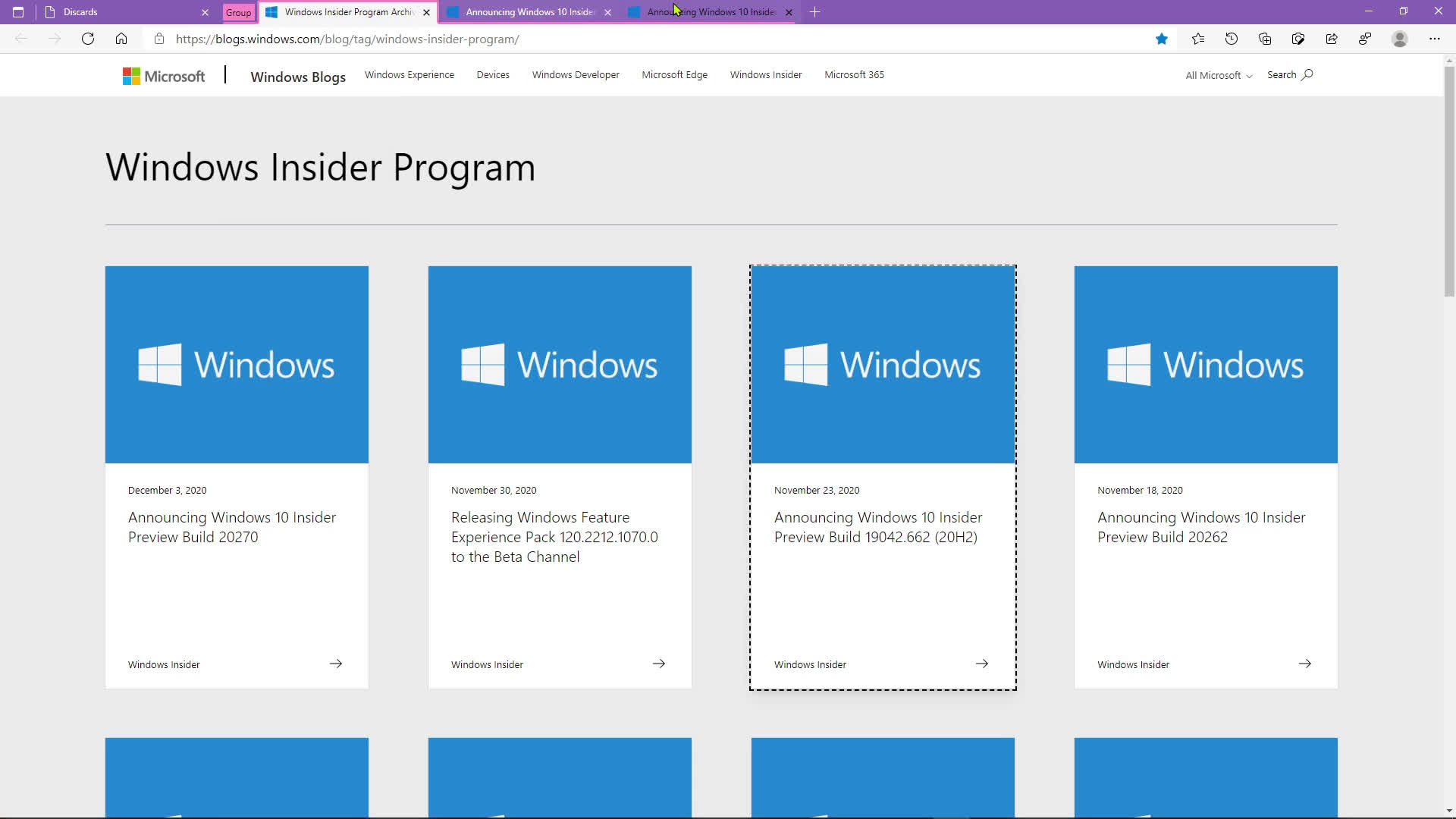1456x819 pixels.
Task: Switch to the Discards tab
Action: point(121,12)
